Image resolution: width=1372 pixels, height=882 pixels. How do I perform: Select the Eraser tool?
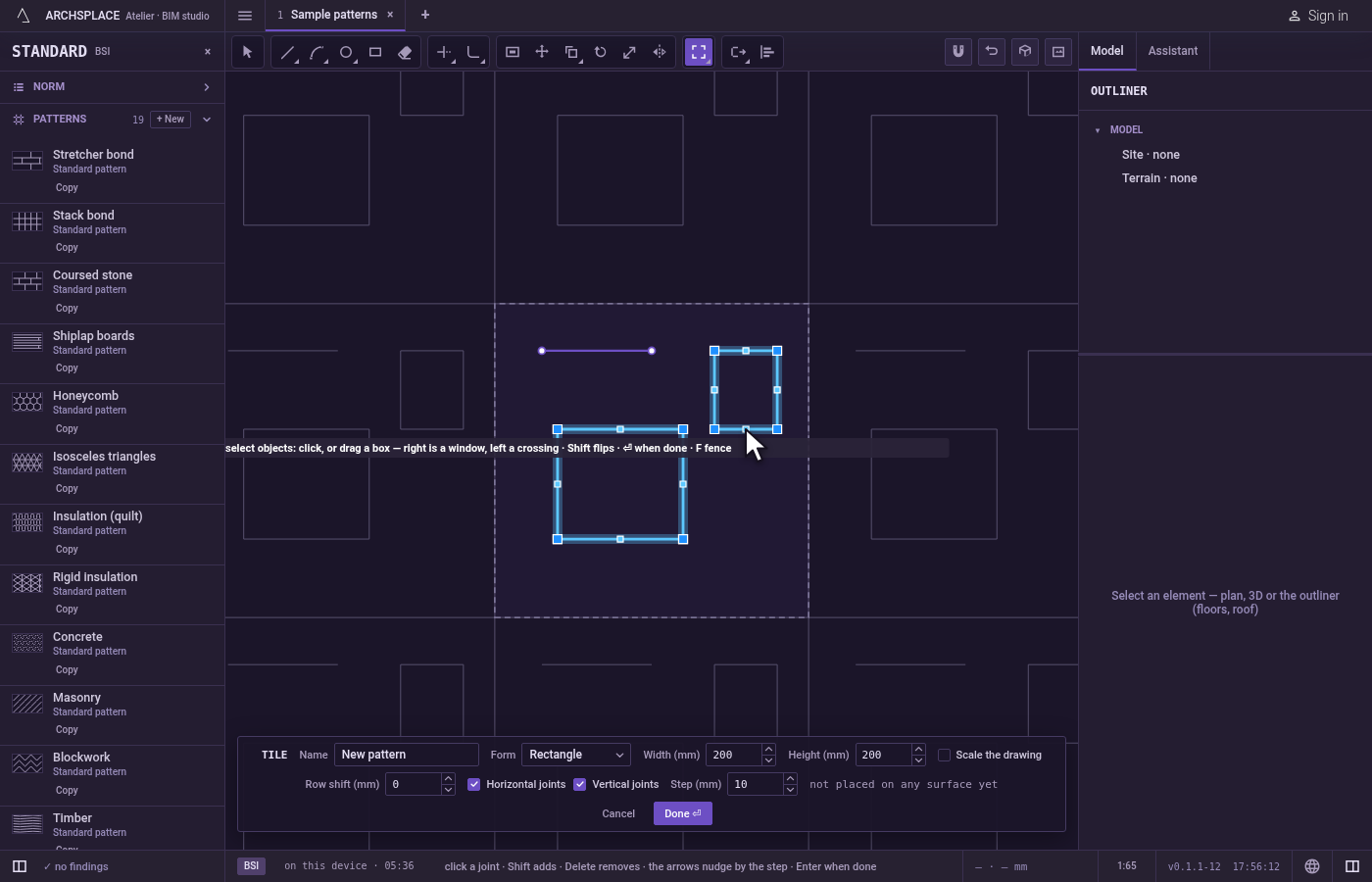tap(405, 52)
